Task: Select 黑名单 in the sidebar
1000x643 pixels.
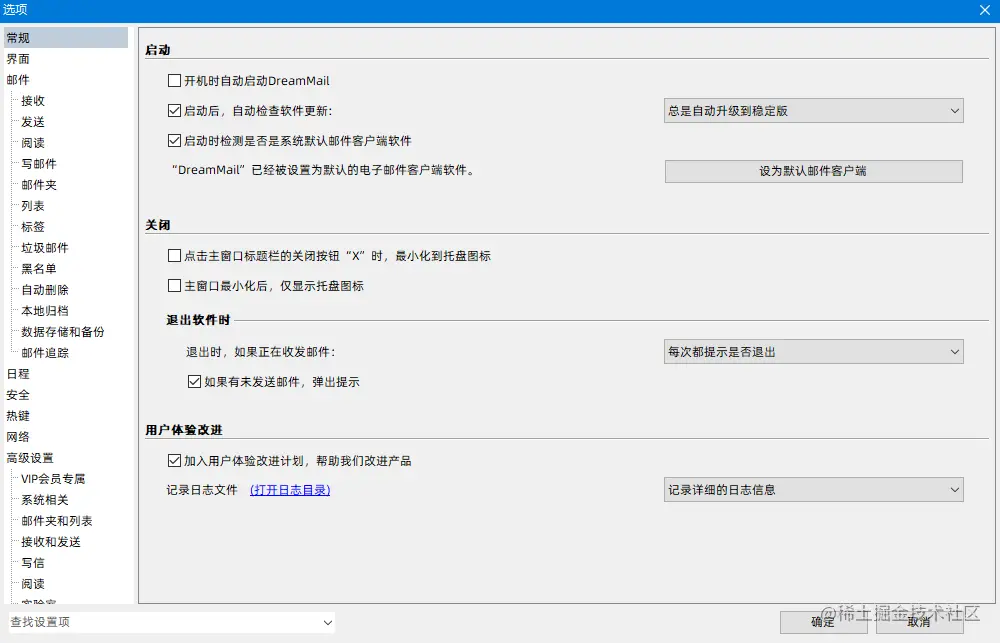Action: coord(39,269)
